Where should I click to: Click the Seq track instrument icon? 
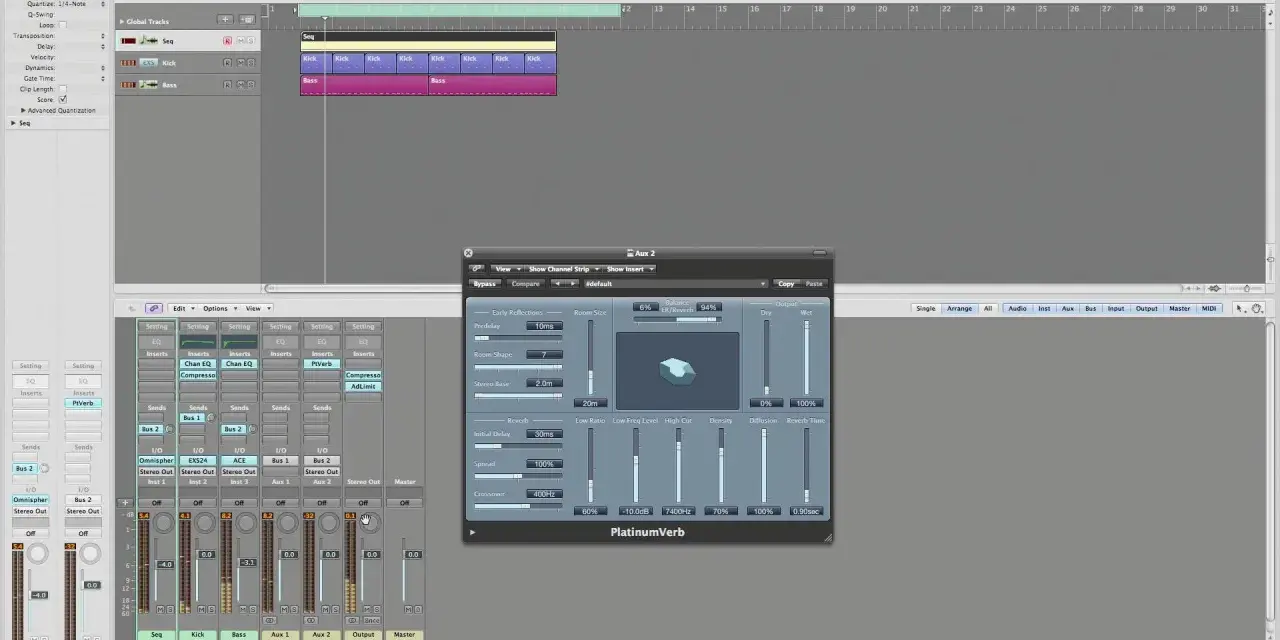(148, 41)
